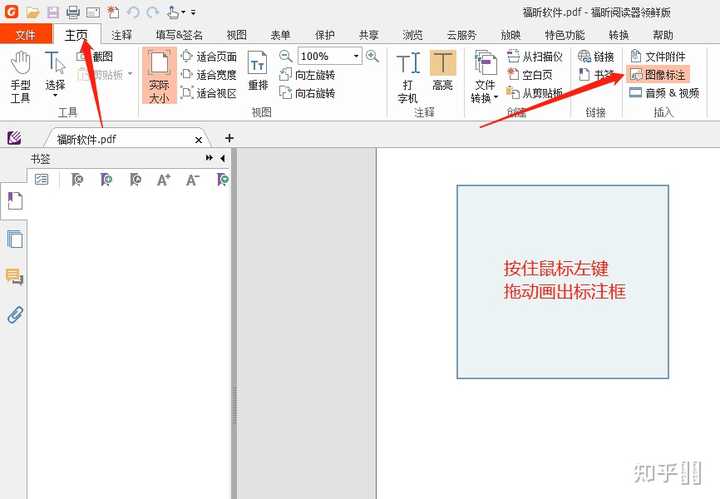Click the print icon in quick access
The image size is (720, 499).
(73, 12)
